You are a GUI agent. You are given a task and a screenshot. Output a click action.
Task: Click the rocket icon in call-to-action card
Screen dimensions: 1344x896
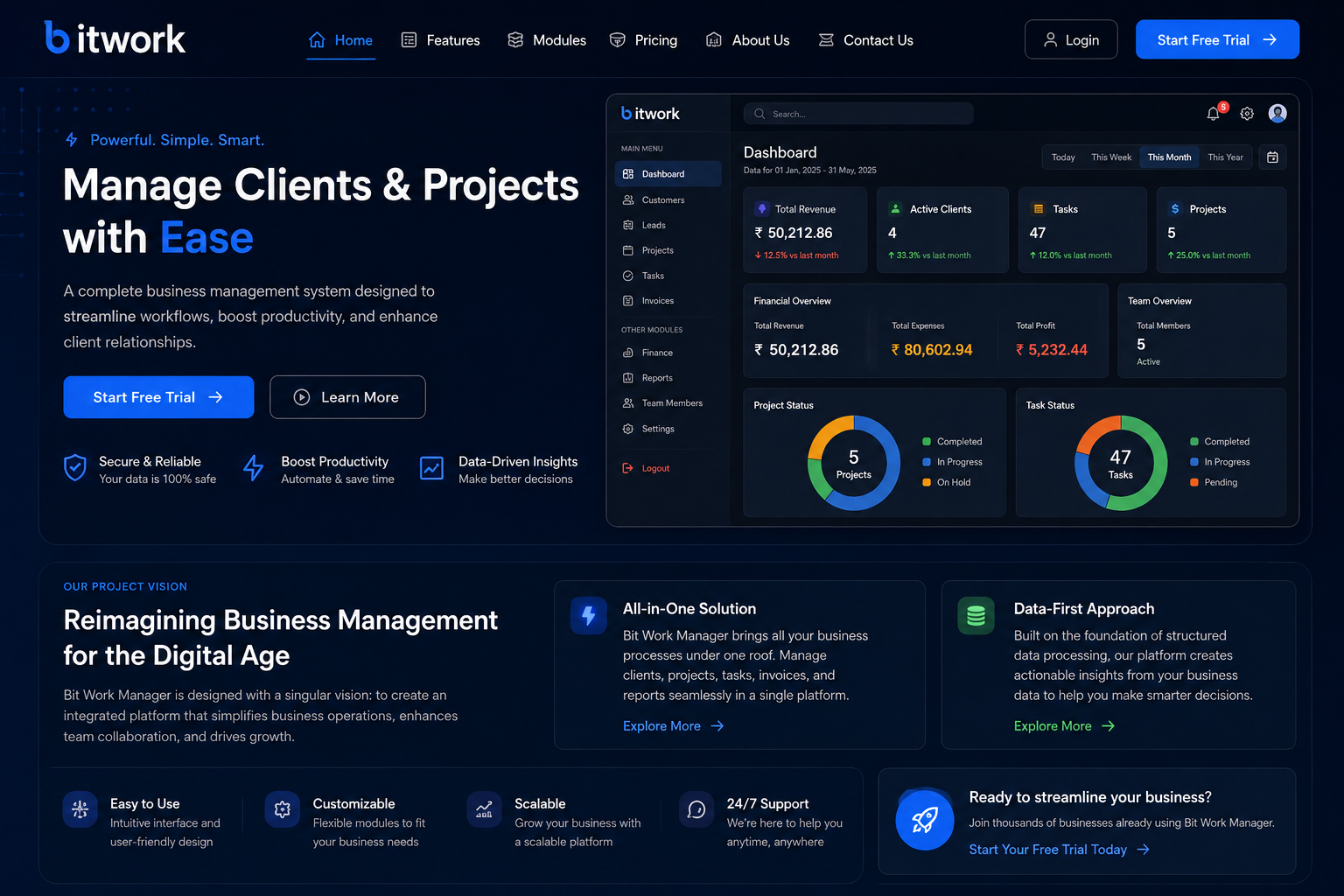tap(925, 821)
